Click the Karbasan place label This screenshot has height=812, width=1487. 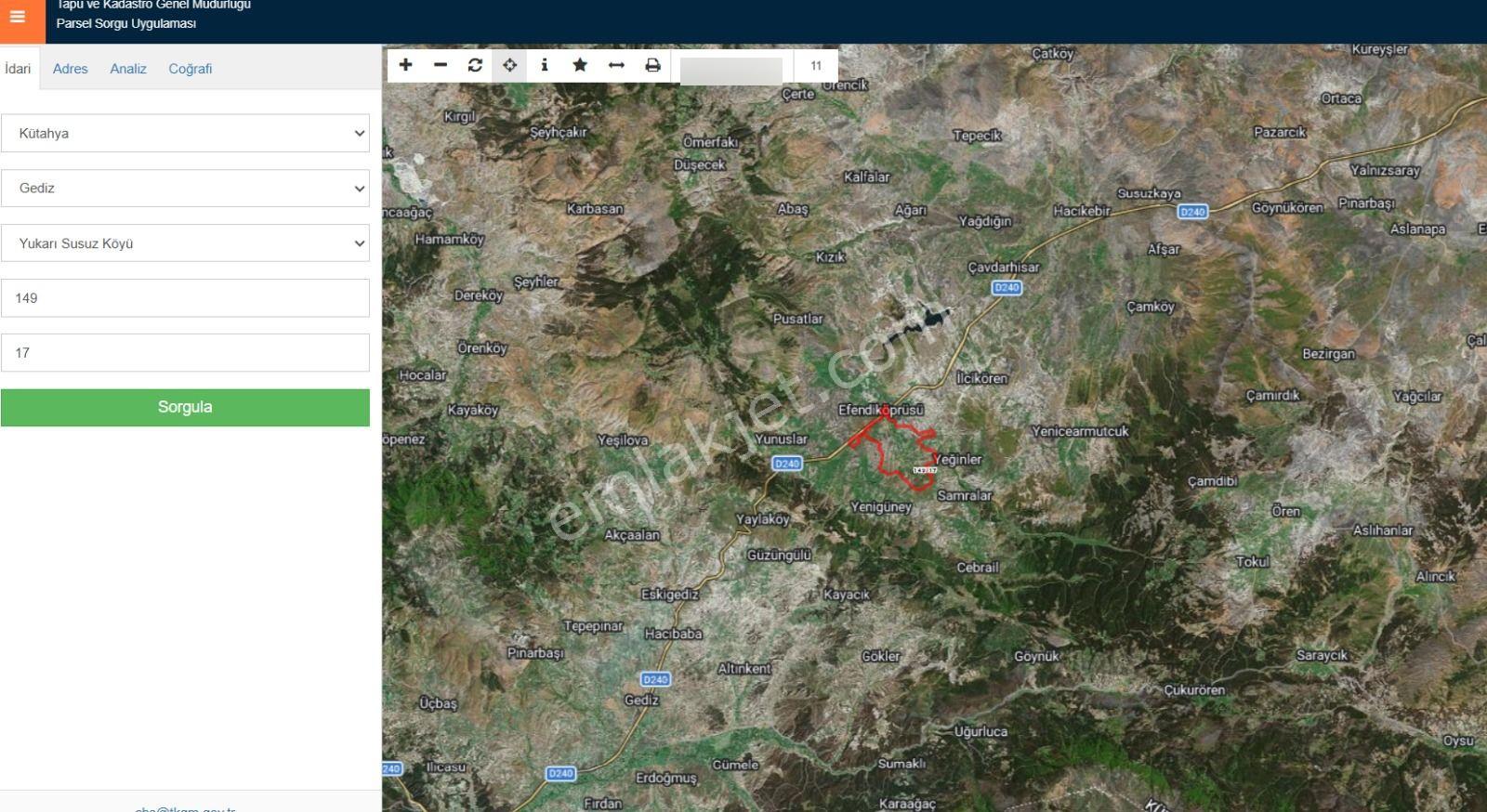click(x=595, y=209)
